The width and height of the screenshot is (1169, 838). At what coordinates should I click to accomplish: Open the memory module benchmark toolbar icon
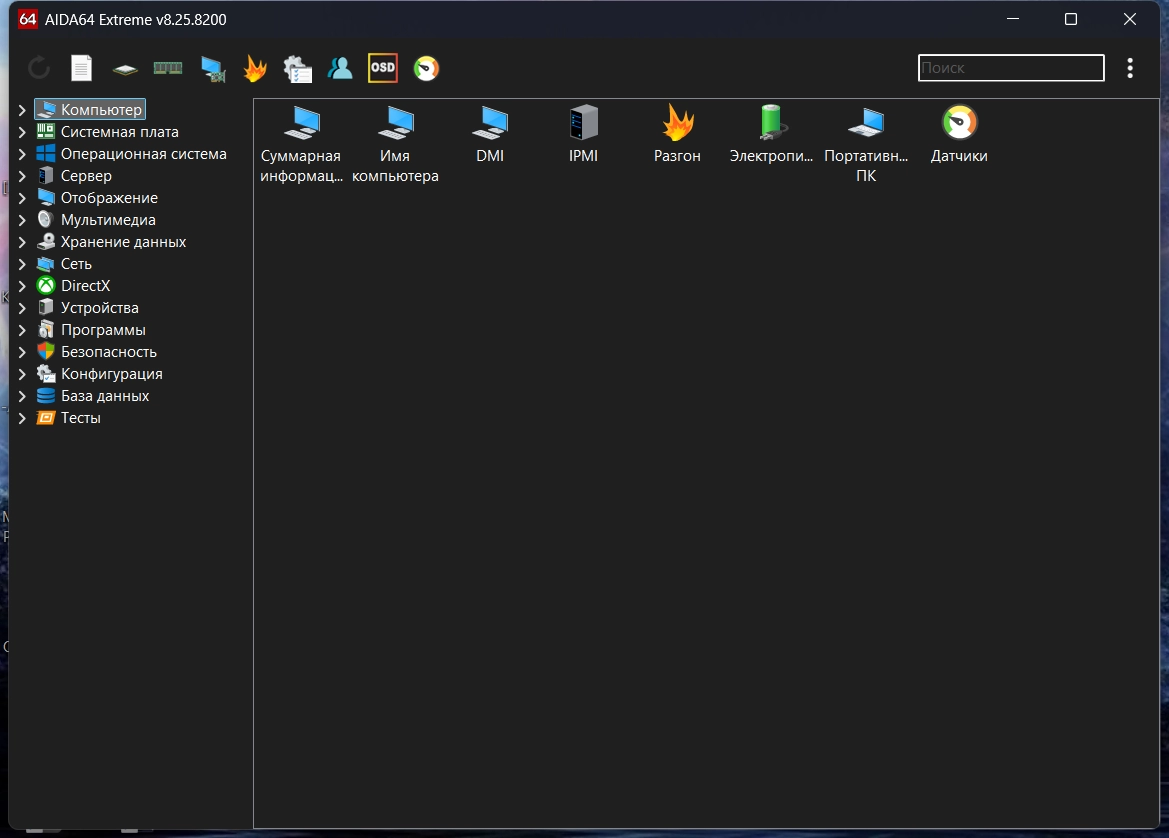point(167,68)
